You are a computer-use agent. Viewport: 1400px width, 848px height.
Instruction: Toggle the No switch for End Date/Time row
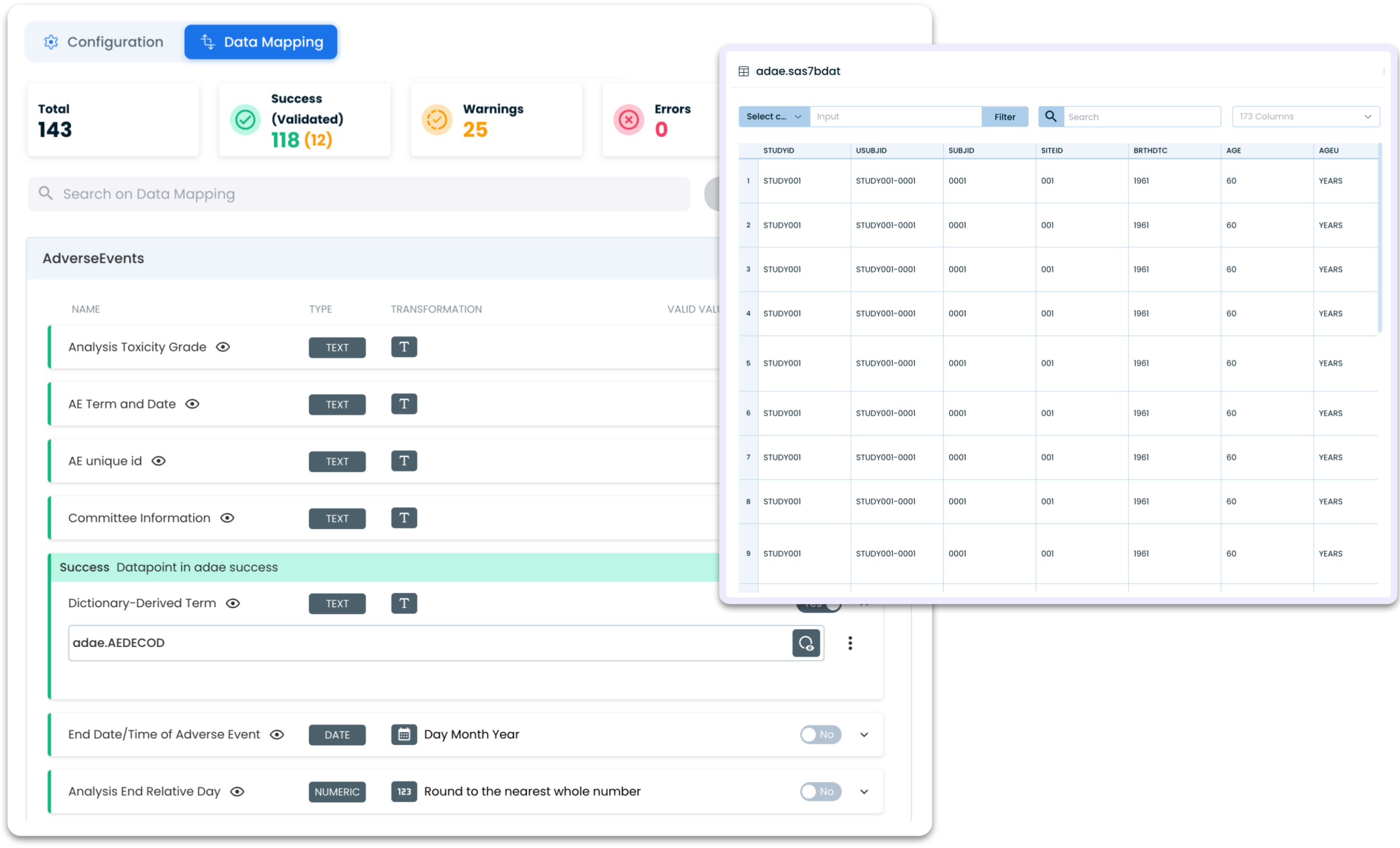point(820,734)
